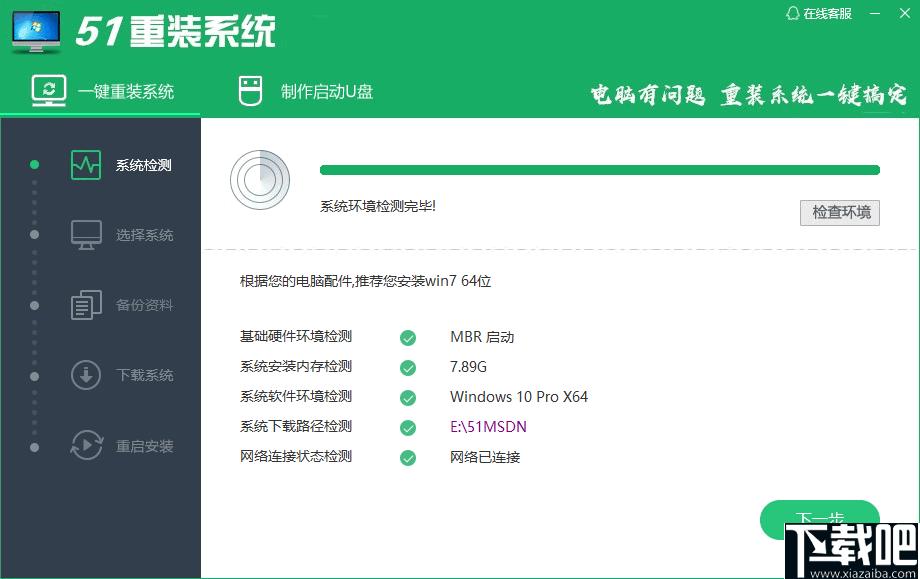The width and height of the screenshot is (920, 579).
Task: Click the 系统安装内存检测 label
Action: click(x=296, y=366)
